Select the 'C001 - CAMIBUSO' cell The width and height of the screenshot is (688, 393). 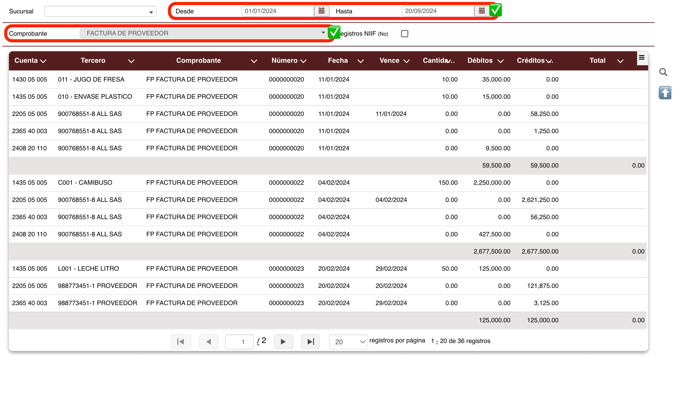coord(85,182)
